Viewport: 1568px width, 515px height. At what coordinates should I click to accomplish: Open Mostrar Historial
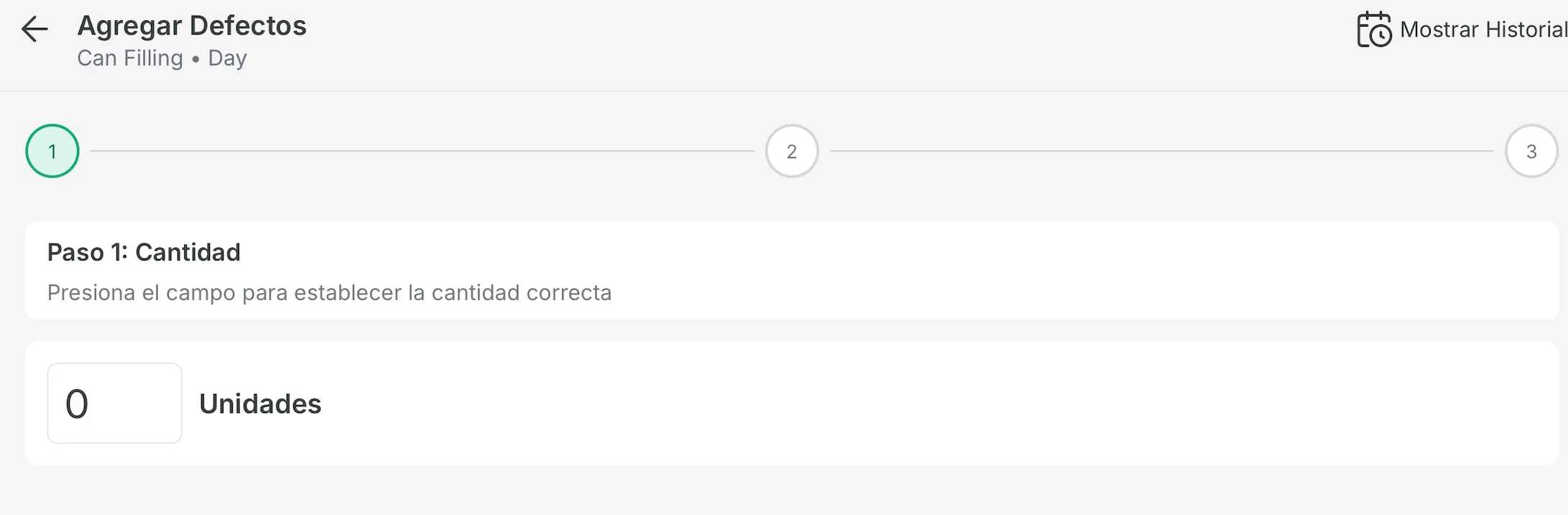[1462, 29]
